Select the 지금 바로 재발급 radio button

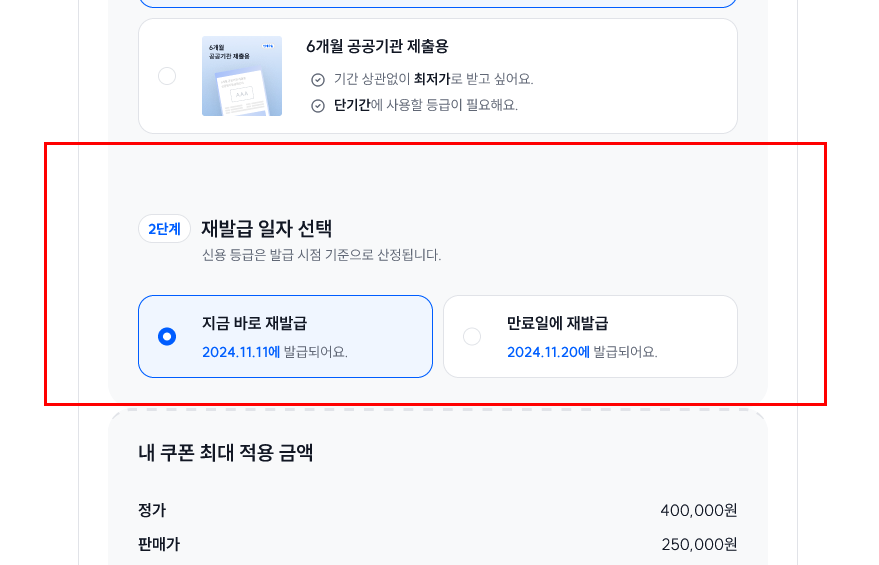click(x=167, y=336)
